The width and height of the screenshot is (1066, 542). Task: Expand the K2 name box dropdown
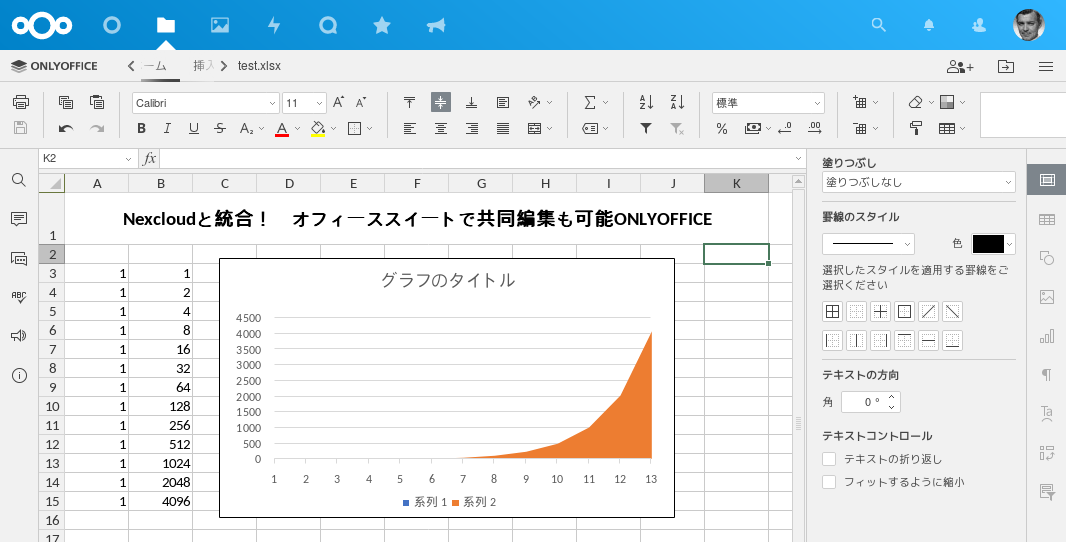pos(128,158)
